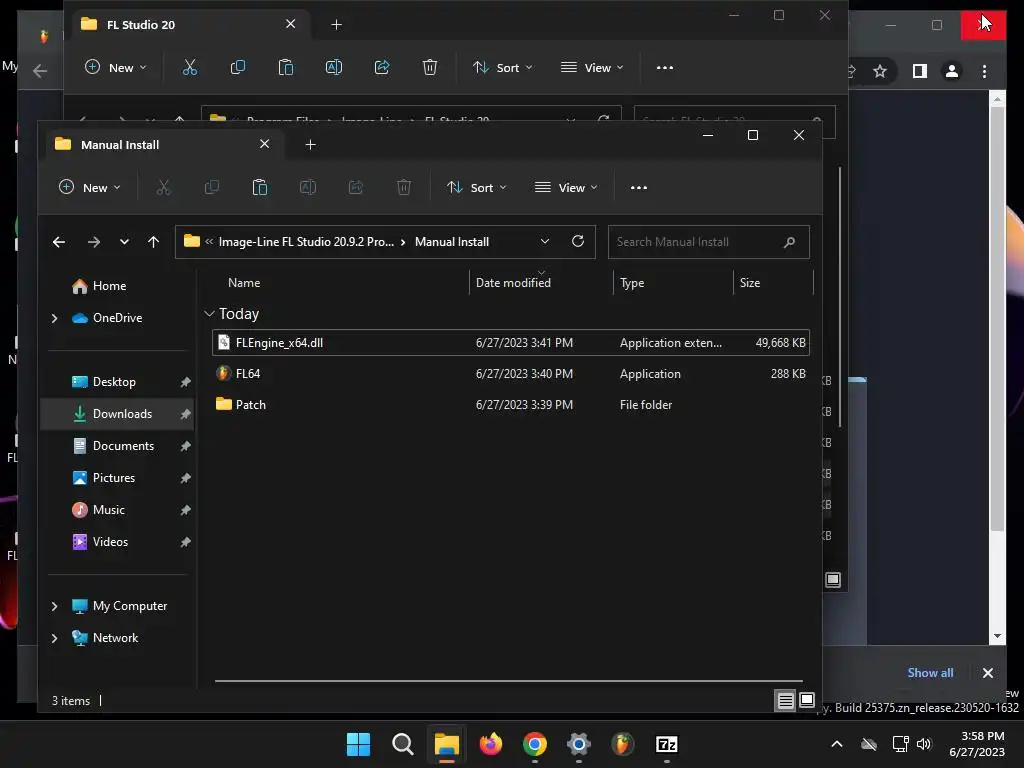Open Downloads in navigation pane
This screenshot has height=768, width=1024.
point(118,414)
